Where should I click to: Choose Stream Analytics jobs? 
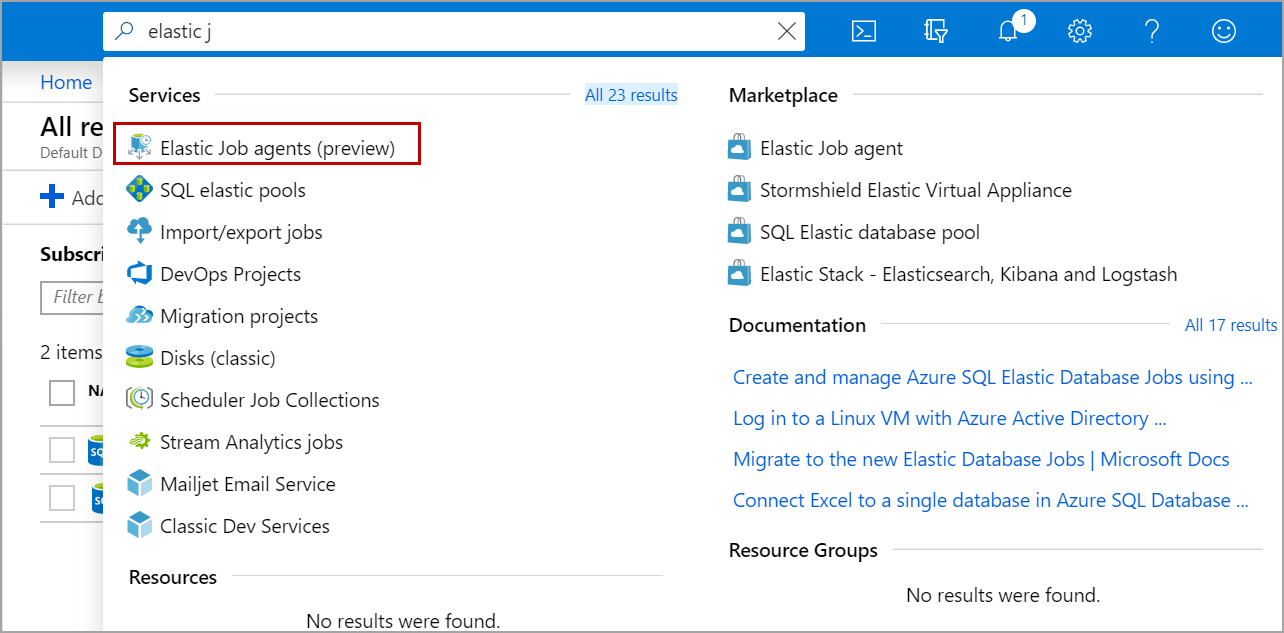[251, 442]
